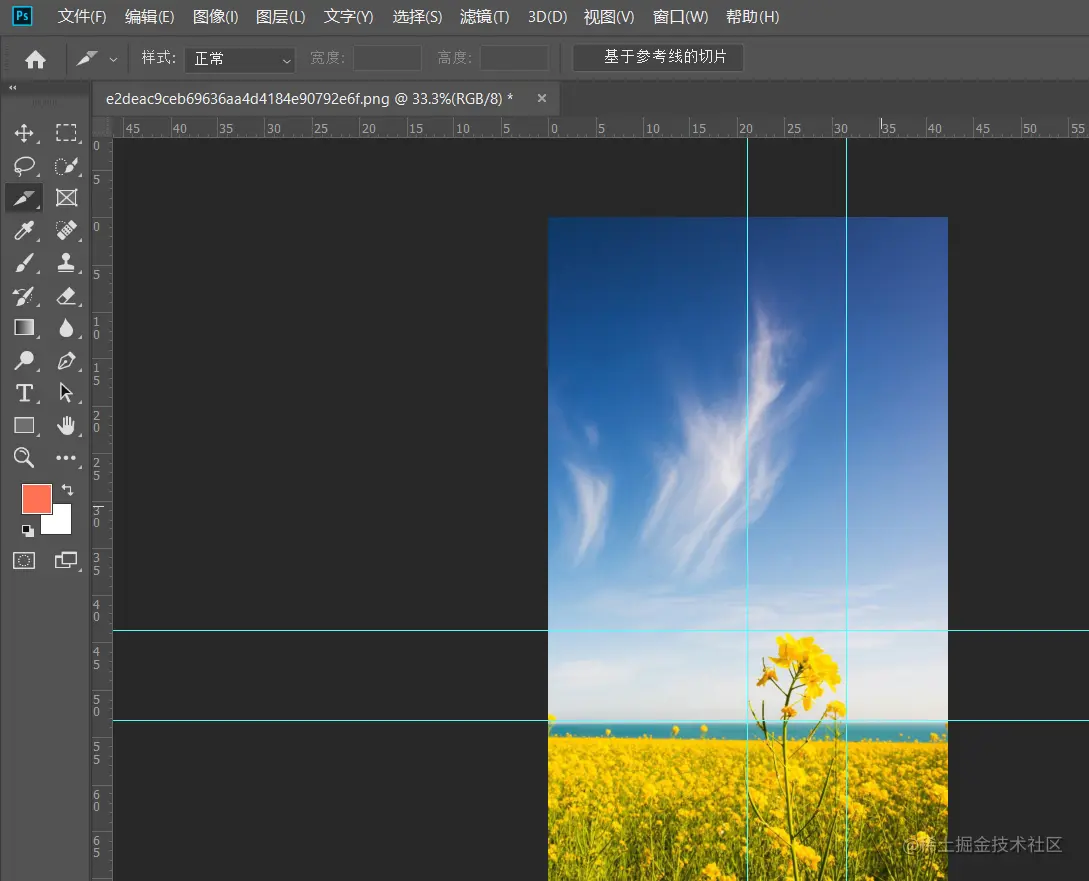Select the Gradient tool
The height and width of the screenshot is (881, 1089).
point(24,328)
